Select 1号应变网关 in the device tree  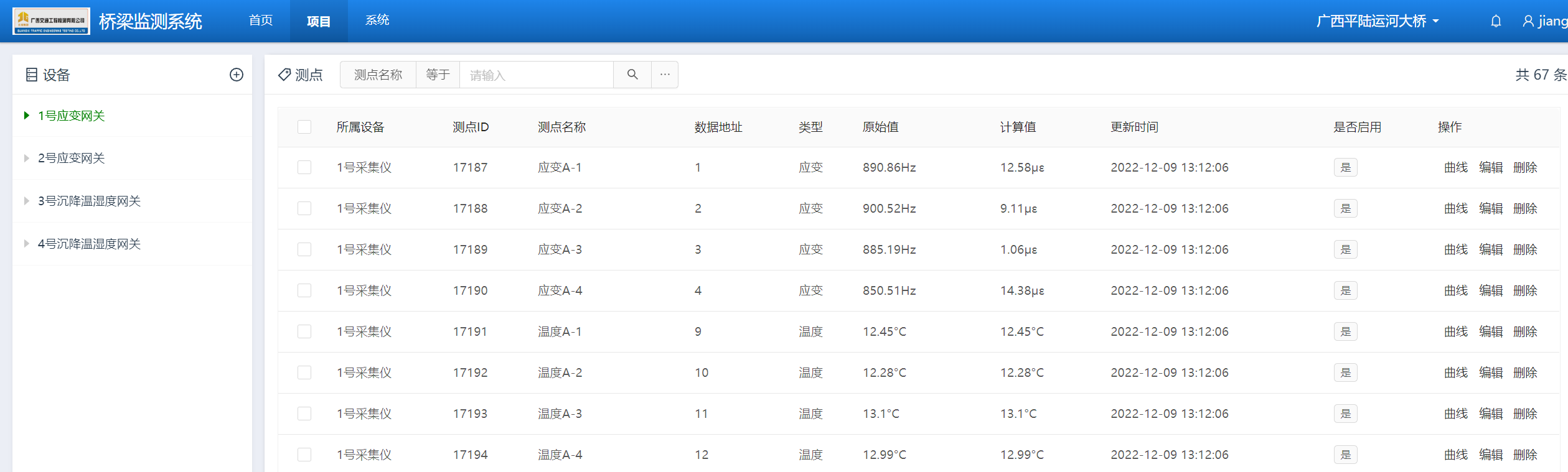click(72, 116)
